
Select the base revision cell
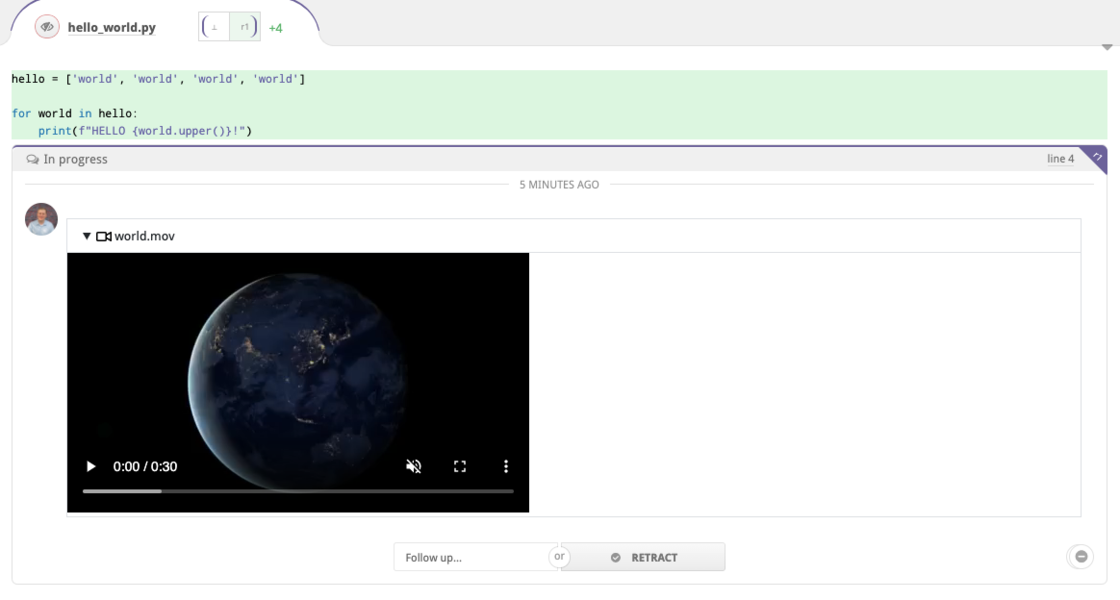pyautogui.click(x=214, y=27)
